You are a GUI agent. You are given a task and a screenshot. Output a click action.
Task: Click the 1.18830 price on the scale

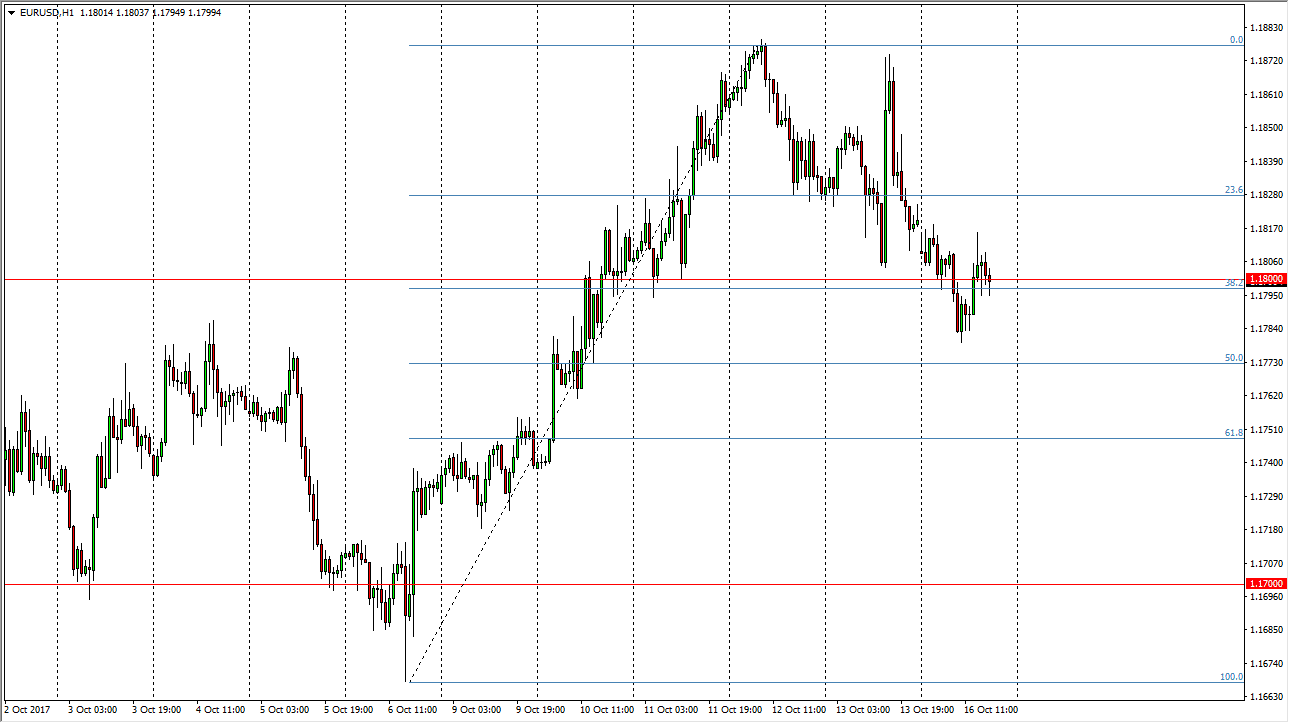click(x=1266, y=28)
